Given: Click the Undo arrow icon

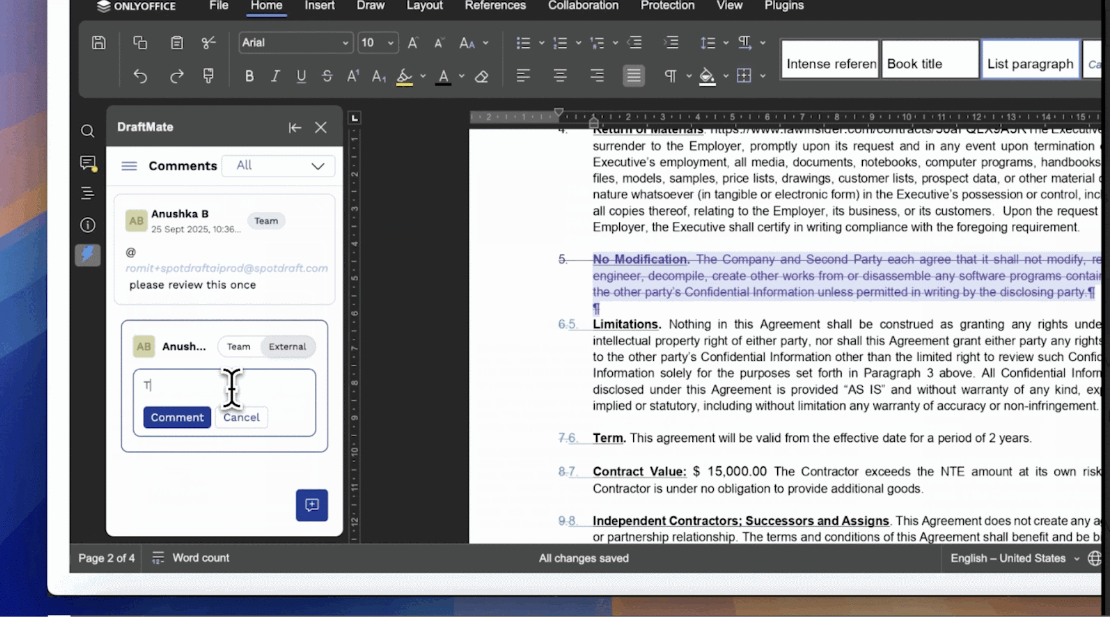Looking at the screenshot, I should pyautogui.click(x=140, y=76).
